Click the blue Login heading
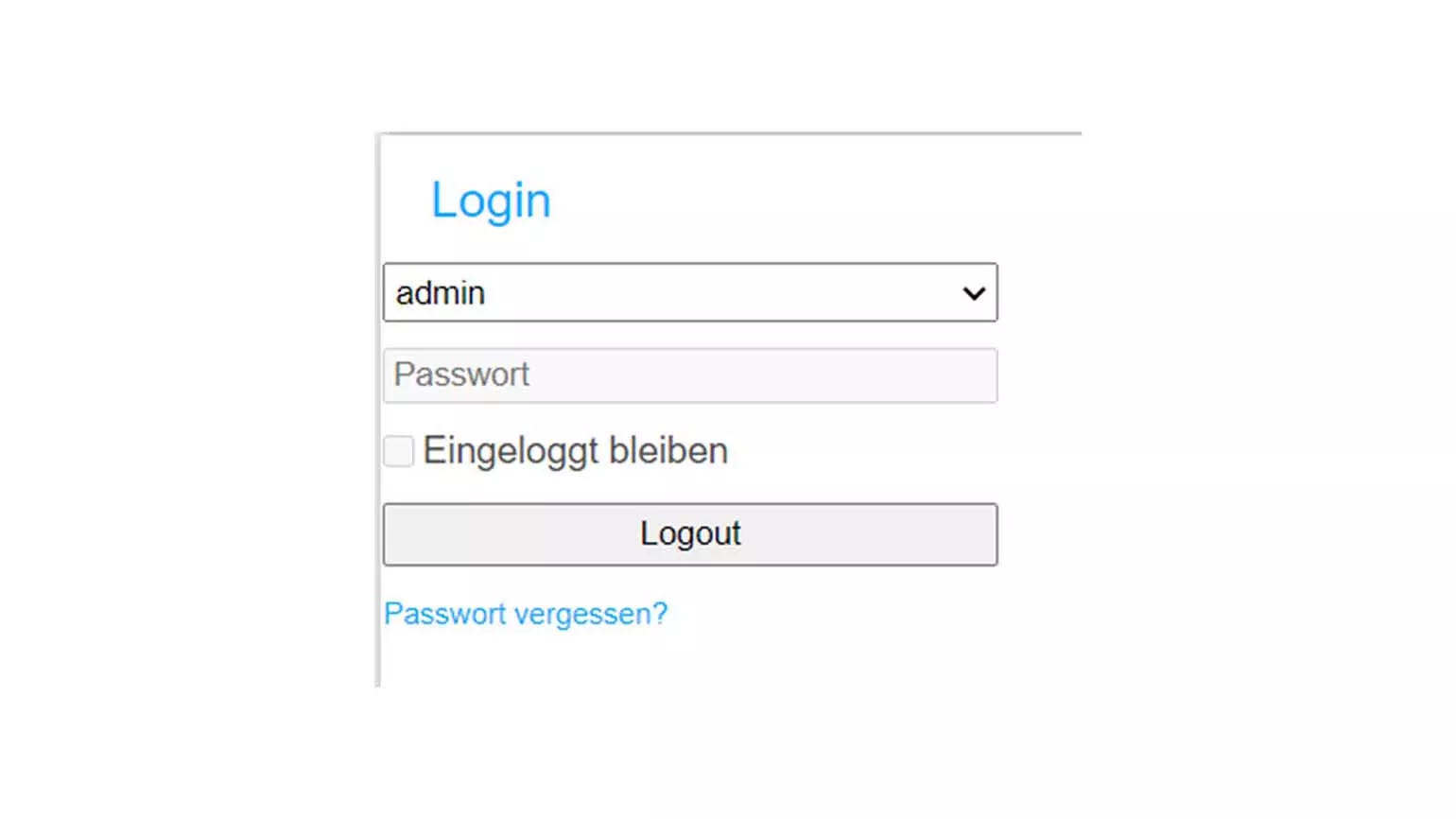 (x=491, y=200)
